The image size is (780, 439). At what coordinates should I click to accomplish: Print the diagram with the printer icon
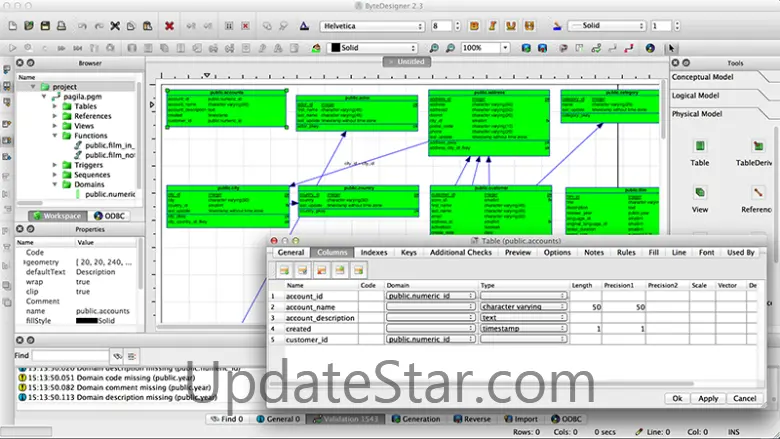click(x=61, y=26)
